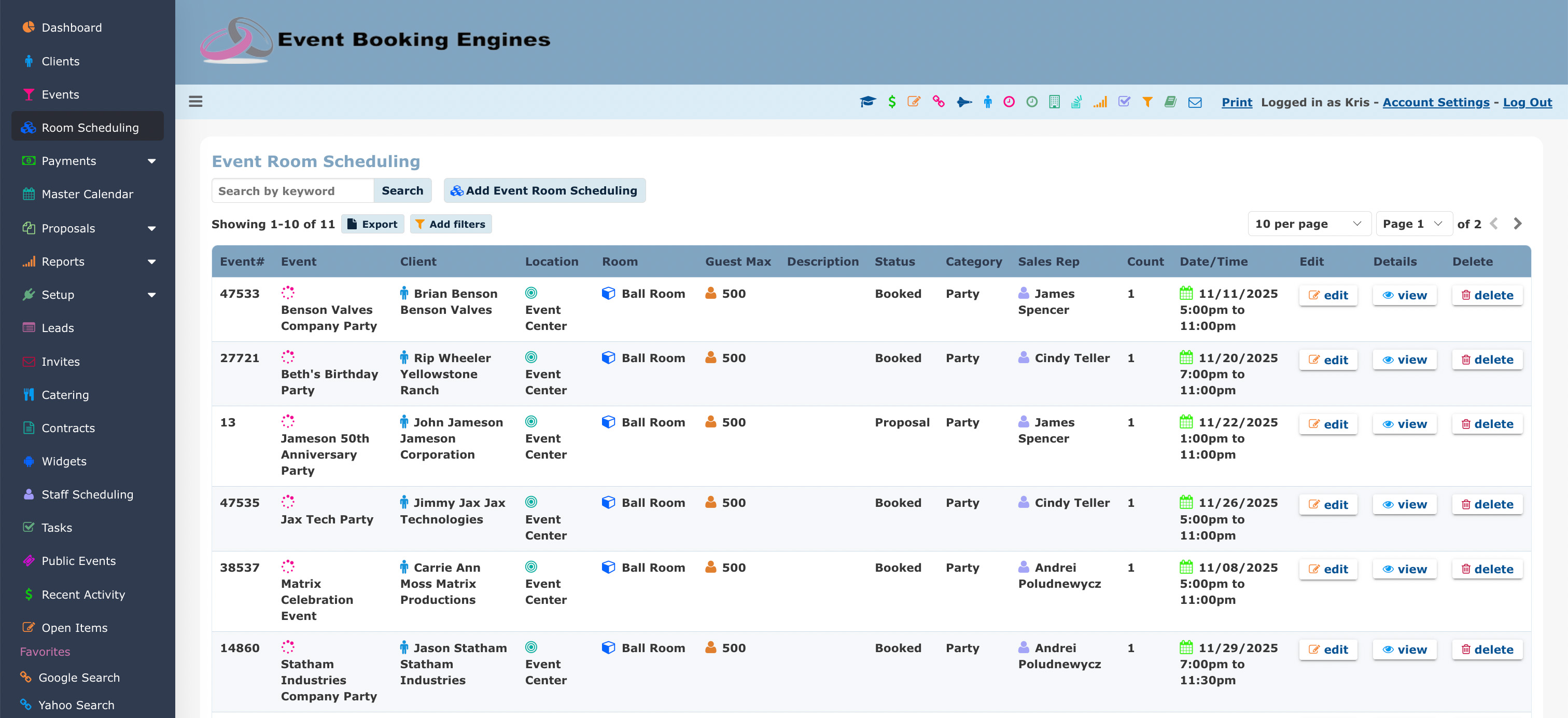Image resolution: width=1568 pixels, height=718 pixels.
Task: Open Staff Scheduling in the sidebar
Action: coord(87,494)
